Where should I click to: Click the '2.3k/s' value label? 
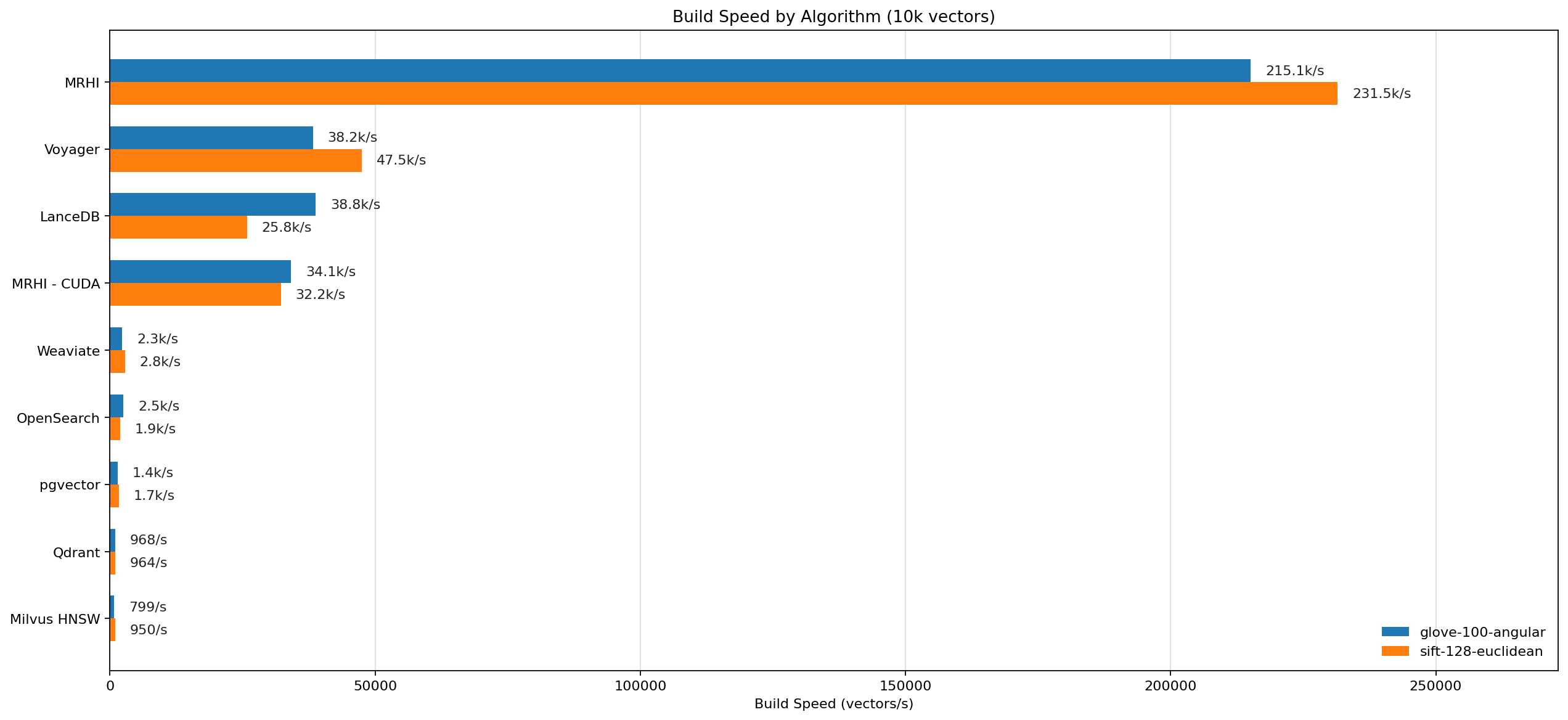158,339
